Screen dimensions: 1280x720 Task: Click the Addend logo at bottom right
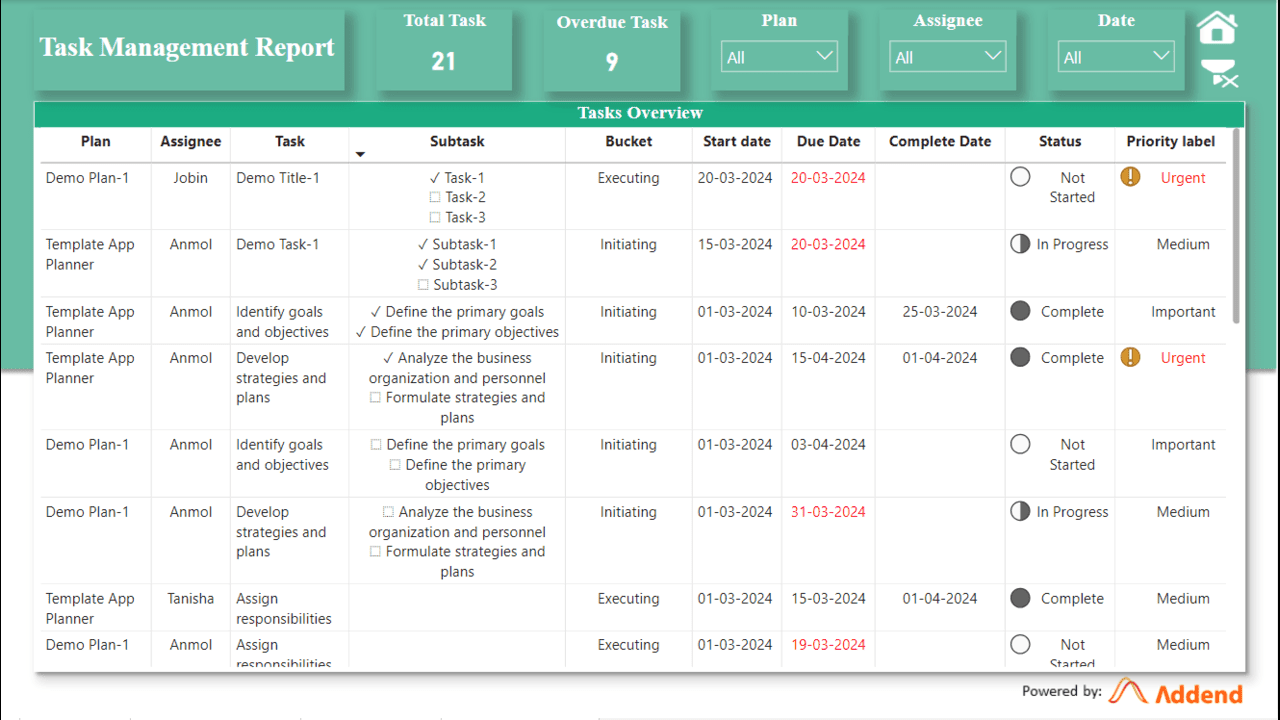tap(1177, 692)
